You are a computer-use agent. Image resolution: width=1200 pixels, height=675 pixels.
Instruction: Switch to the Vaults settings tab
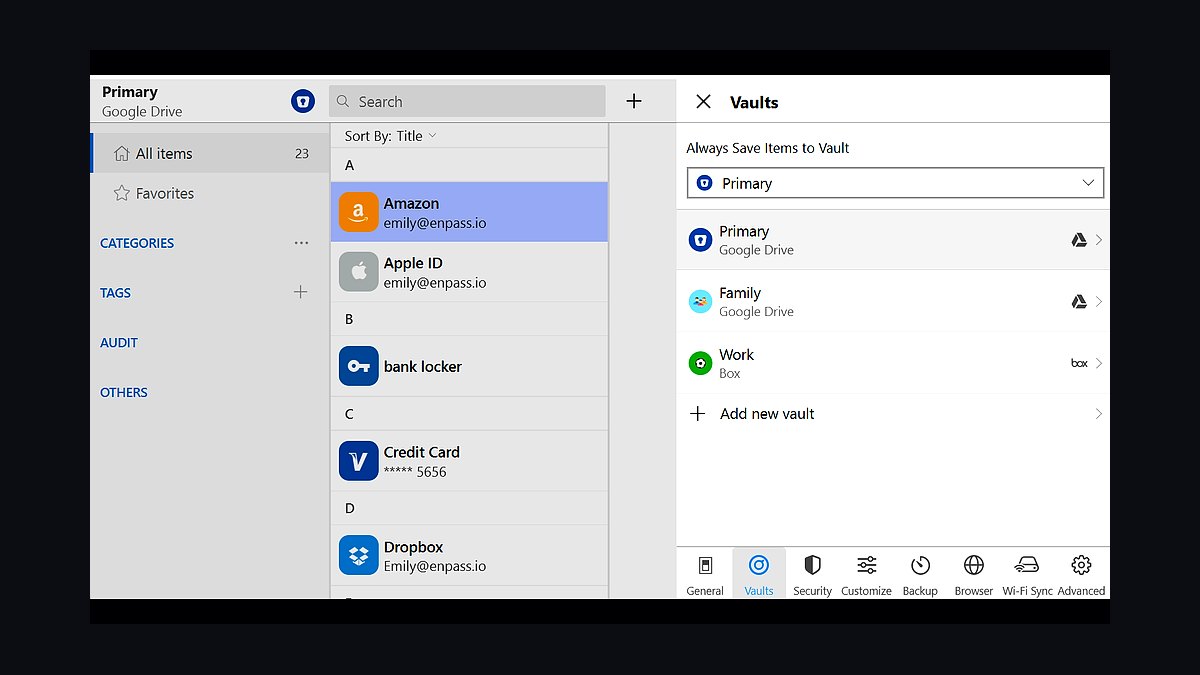[x=759, y=575]
